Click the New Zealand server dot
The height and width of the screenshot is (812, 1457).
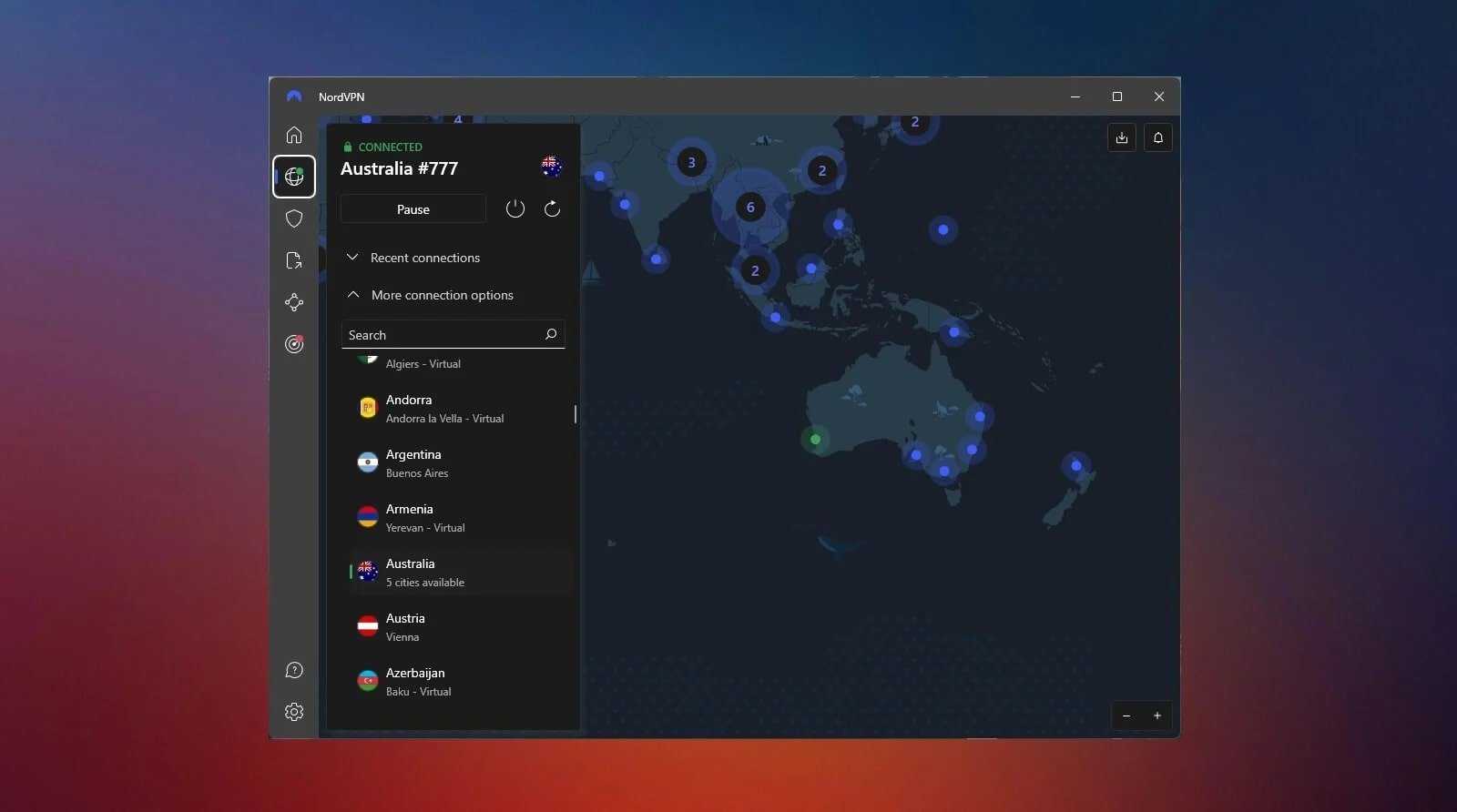pos(1076,465)
